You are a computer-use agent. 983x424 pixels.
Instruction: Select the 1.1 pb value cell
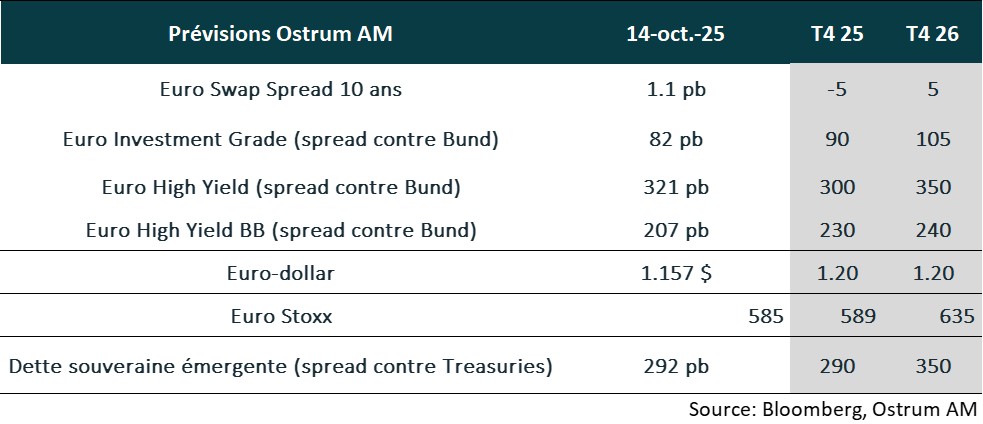677,89
